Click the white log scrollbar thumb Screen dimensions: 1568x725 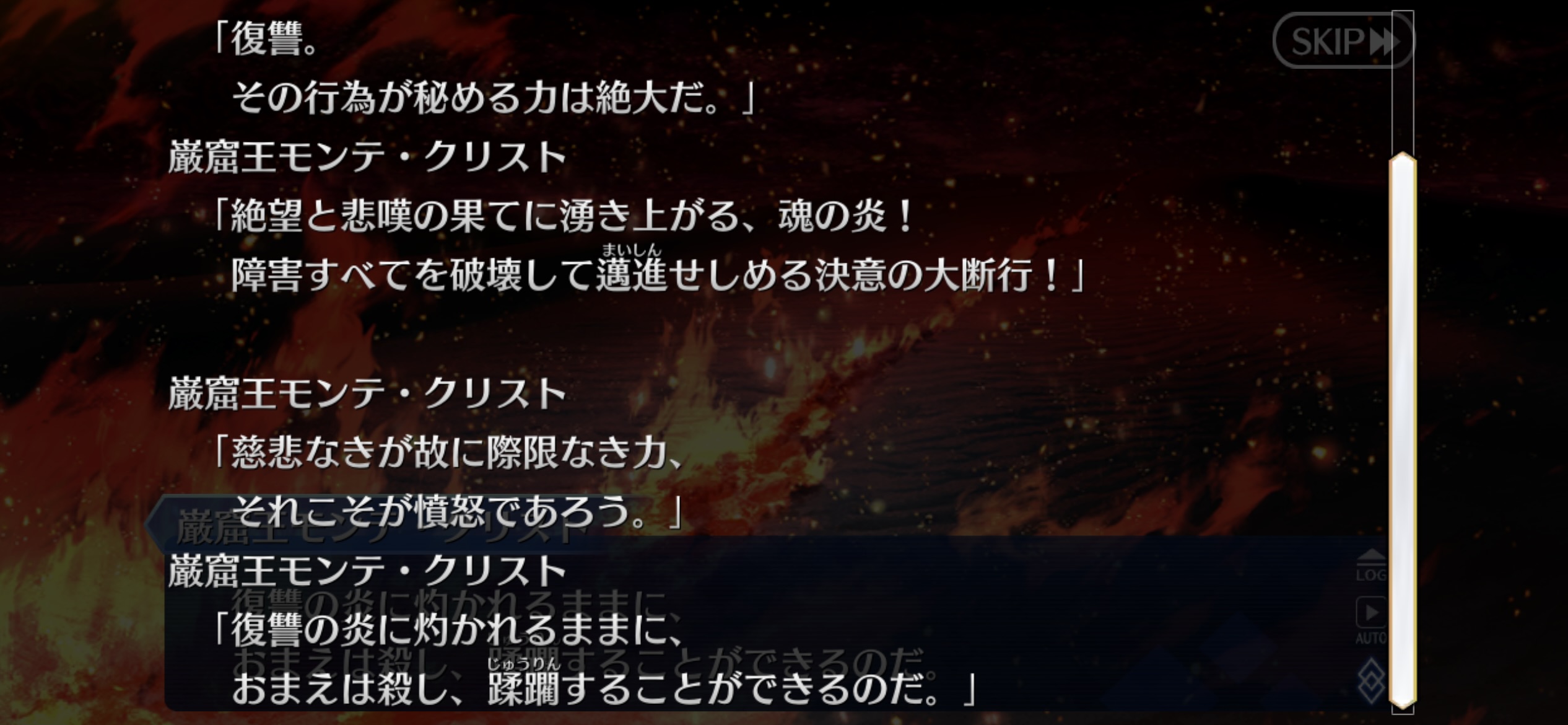coord(1403,431)
